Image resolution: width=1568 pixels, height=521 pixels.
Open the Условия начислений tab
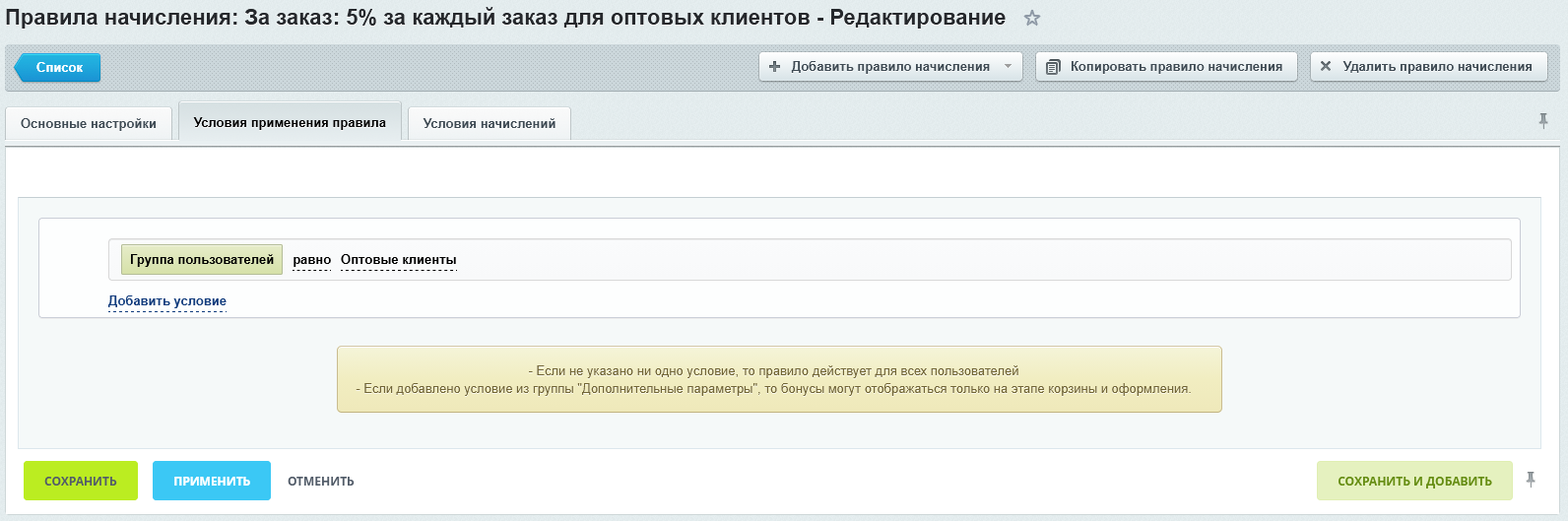(490, 124)
